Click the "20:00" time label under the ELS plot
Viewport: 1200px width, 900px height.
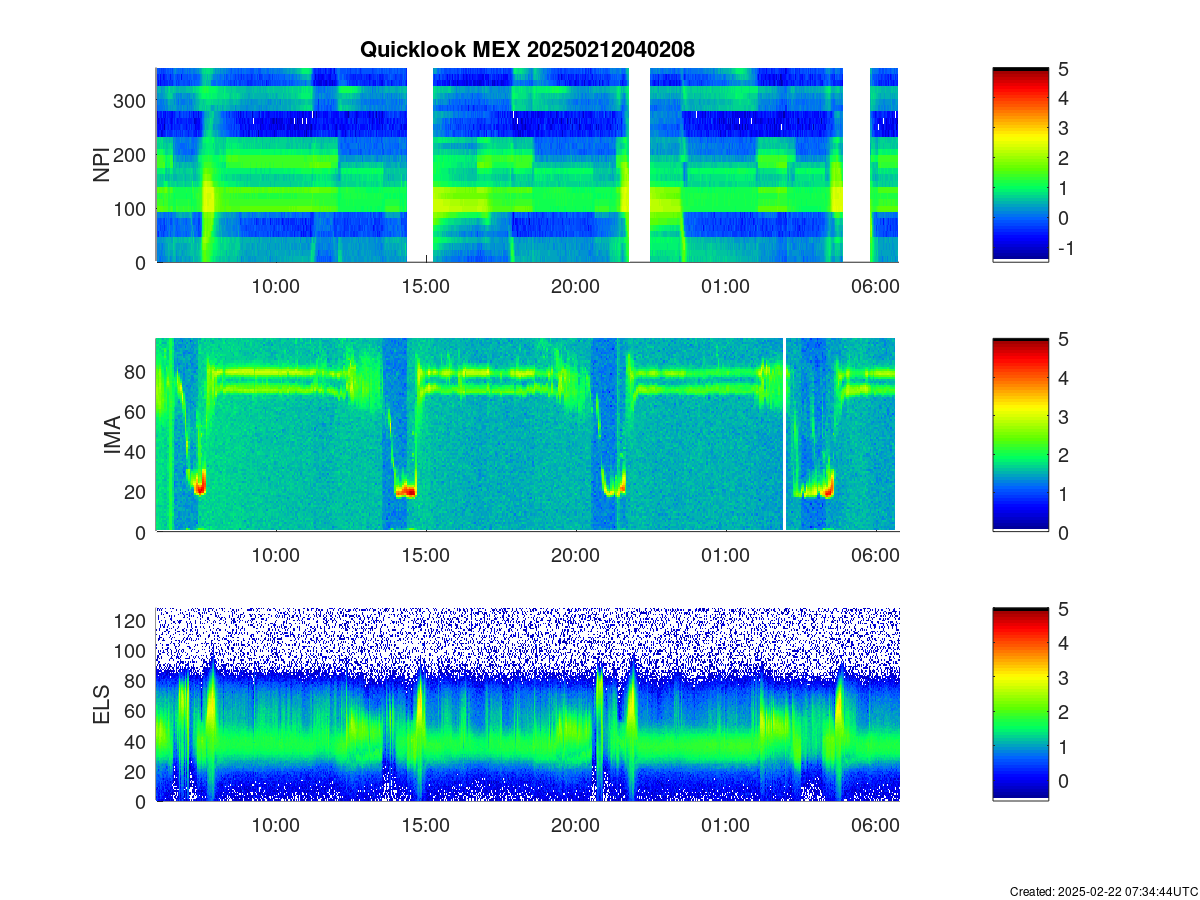pyautogui.click(x=576, y=825)
